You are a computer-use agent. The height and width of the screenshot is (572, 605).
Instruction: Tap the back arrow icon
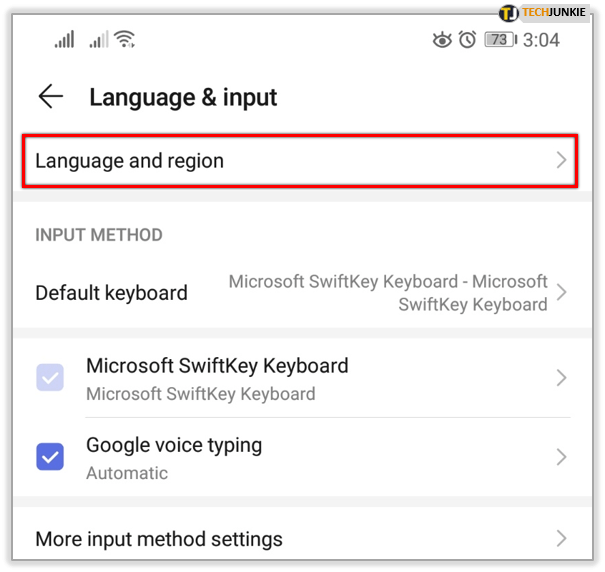point(51,96)
